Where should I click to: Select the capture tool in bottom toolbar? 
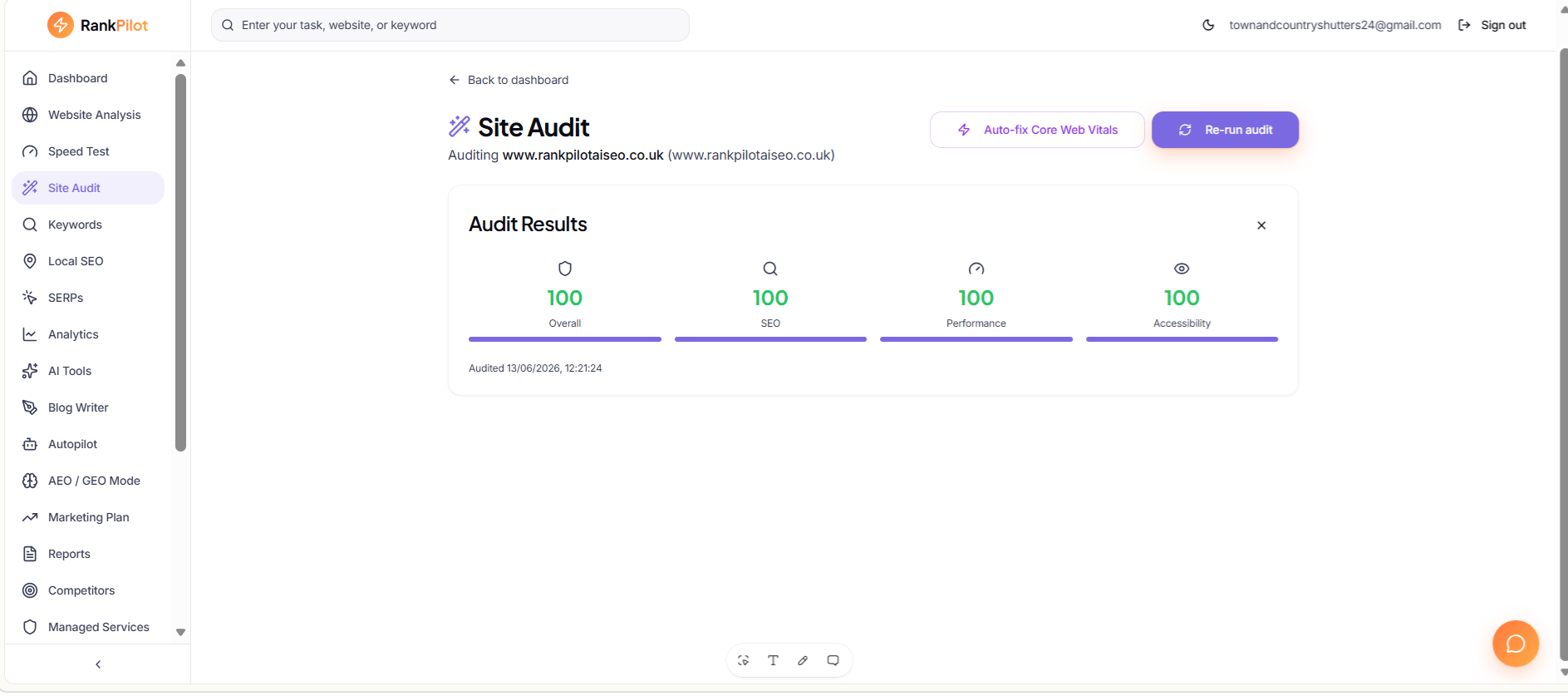[x=743, y=660]
